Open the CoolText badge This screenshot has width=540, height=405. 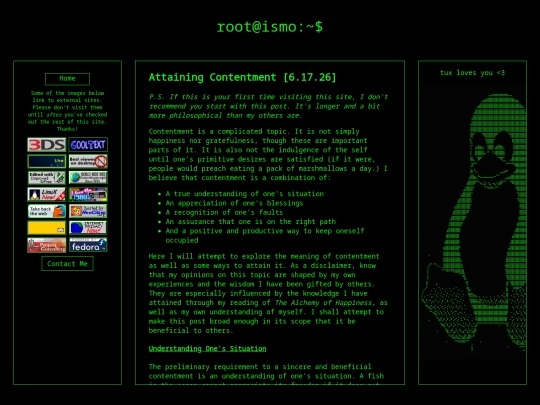pyautogui.click(x=88, y=145)
